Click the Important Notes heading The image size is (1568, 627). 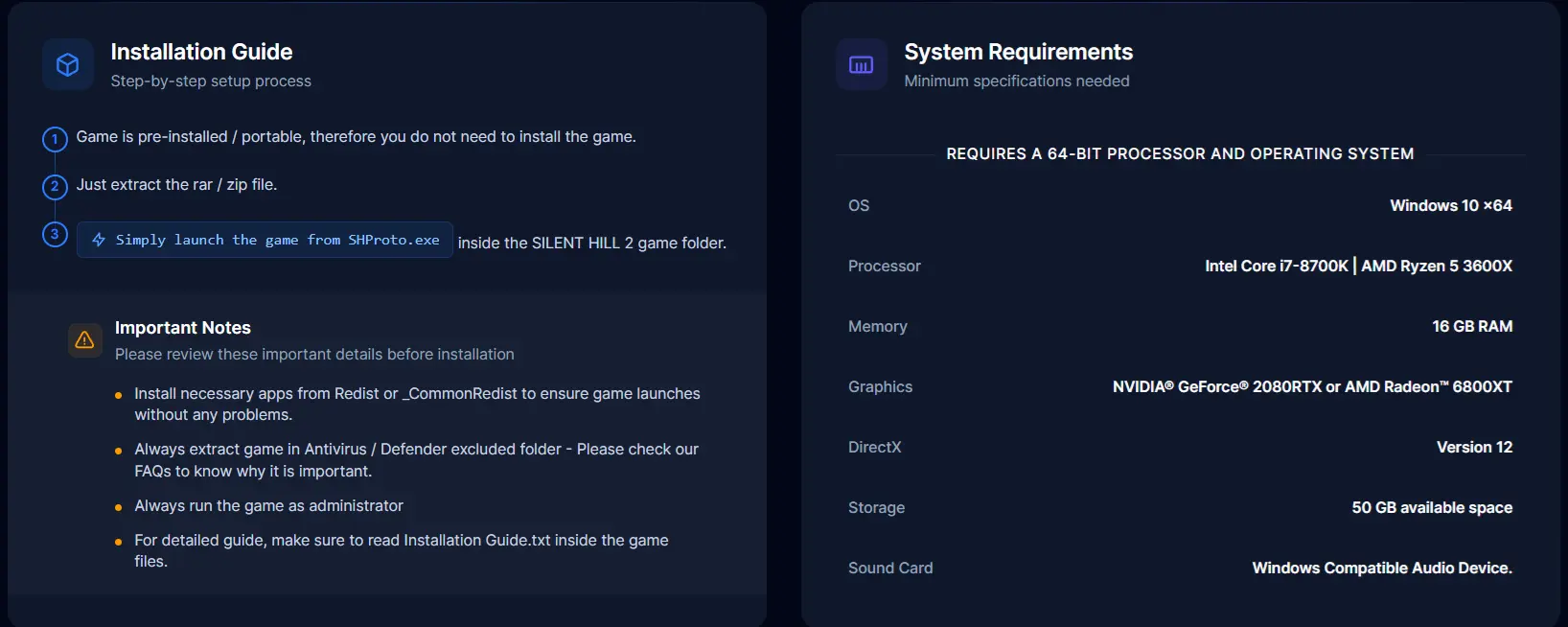tap(182, 328)
